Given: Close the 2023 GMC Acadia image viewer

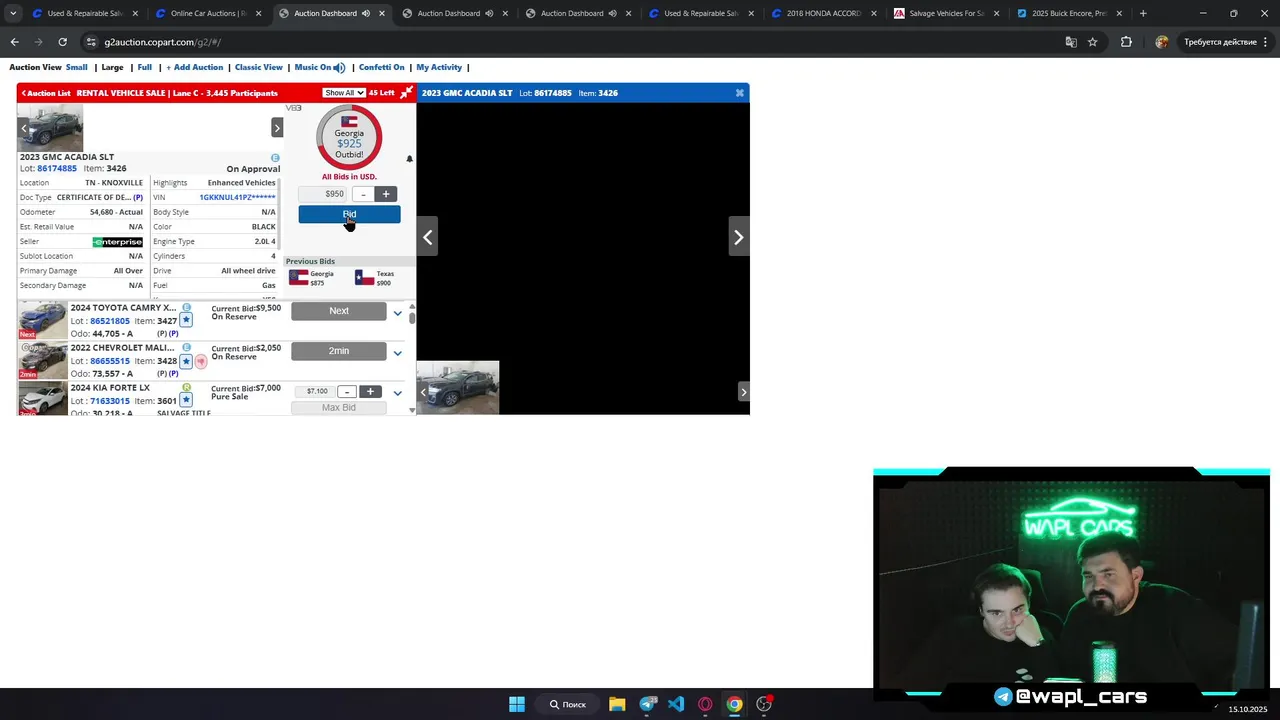Looking at the screenshot, I should 739,93.
